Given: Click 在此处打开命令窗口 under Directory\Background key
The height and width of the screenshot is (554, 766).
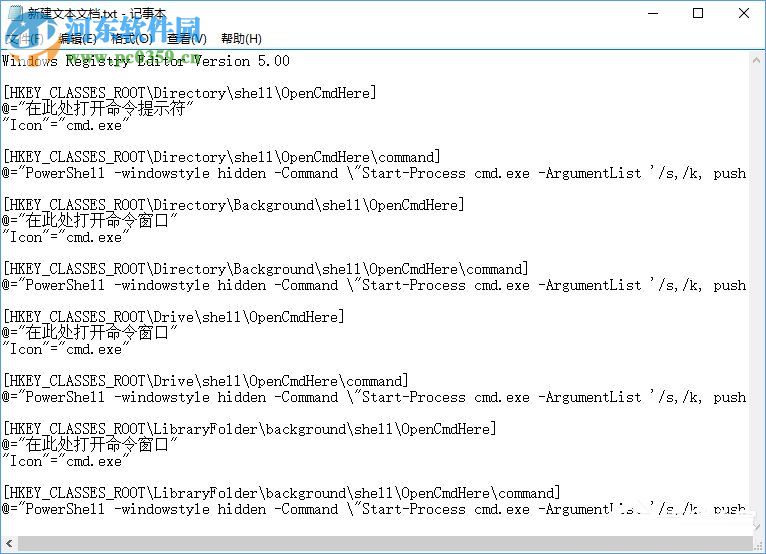Looking at the screenshot, I should tap(89, 220).
